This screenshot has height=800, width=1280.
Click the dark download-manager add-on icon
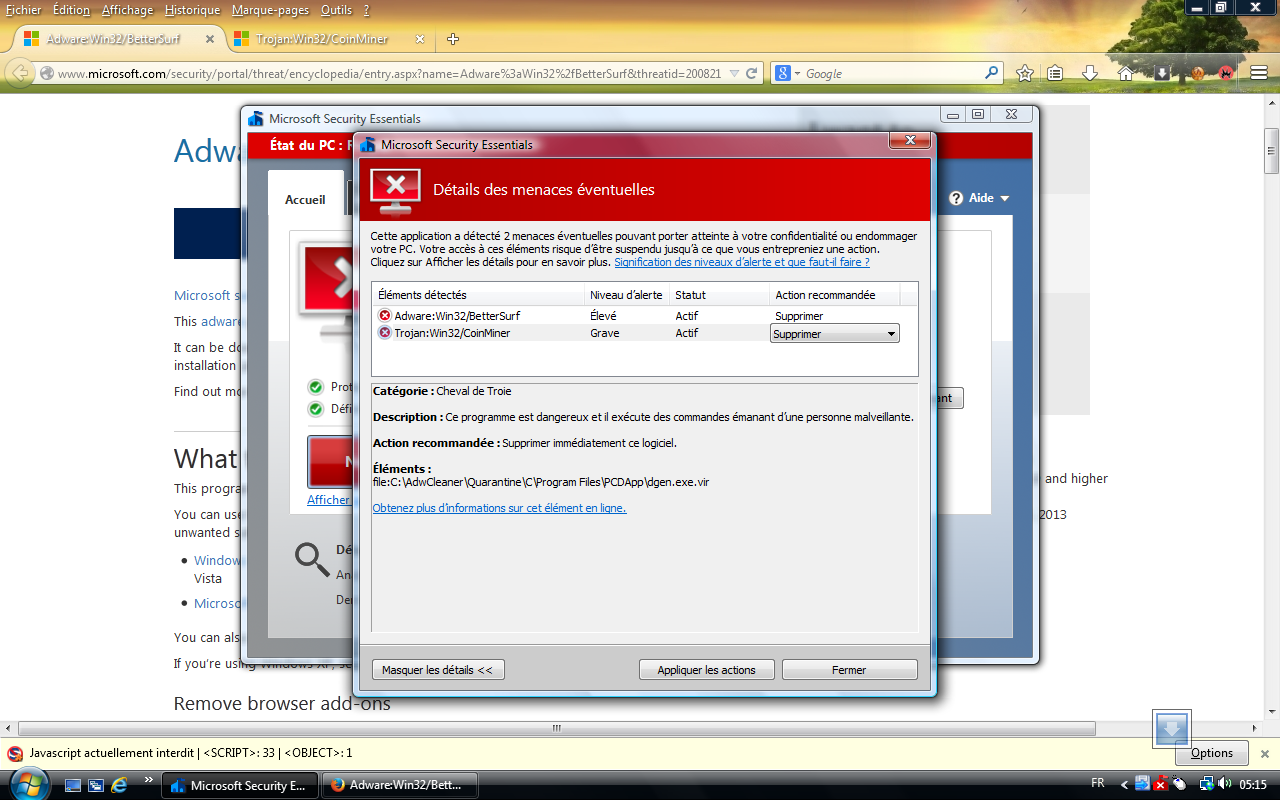tap(1161, 73)
